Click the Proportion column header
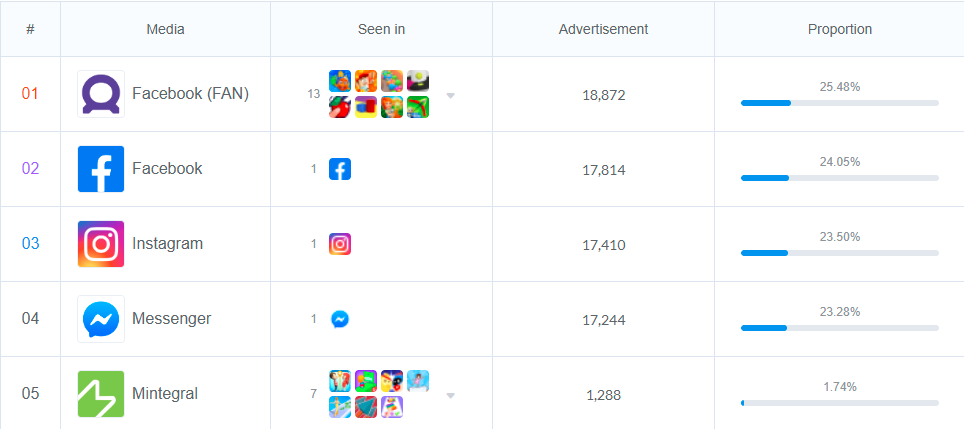The height and width of the screenshot is (429, 964). [839, 29]
